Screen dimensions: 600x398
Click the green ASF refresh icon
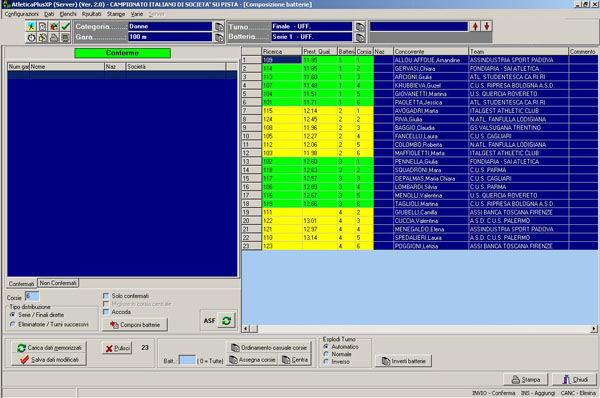point(227,321)
